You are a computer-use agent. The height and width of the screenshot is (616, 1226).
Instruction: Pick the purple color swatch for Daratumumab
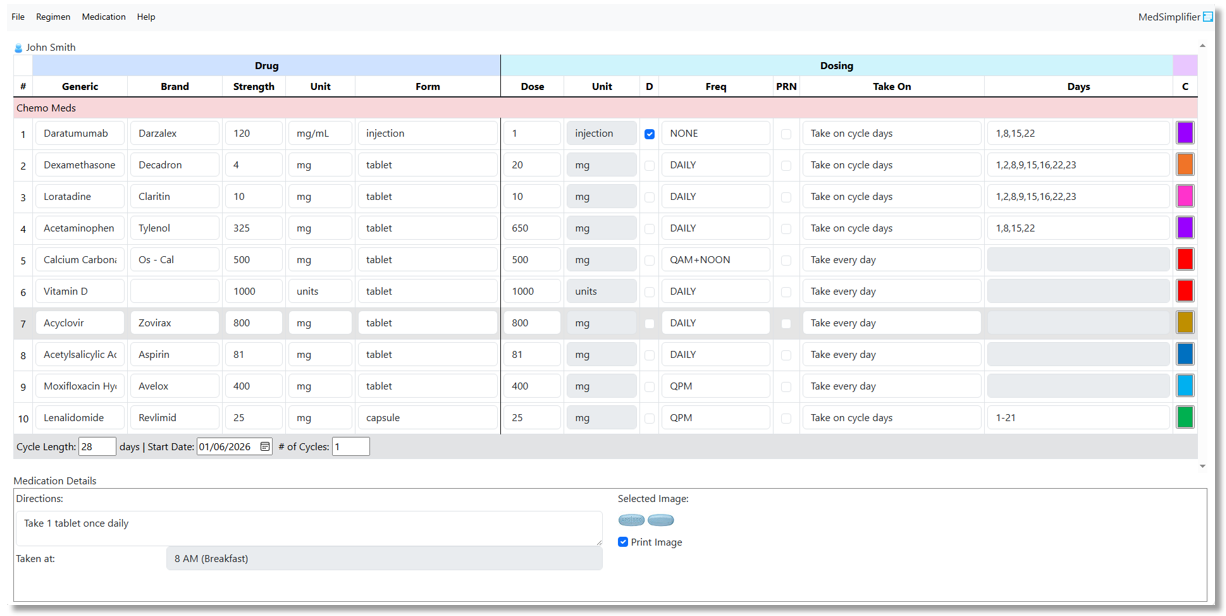tap(1185, 133)
